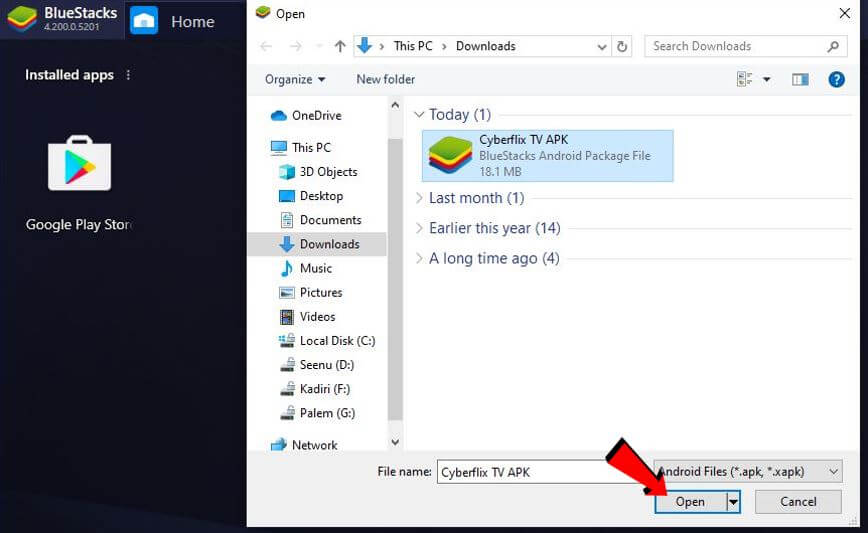
Task: Open Music folder in sidebar
Action: pyautogui.click(x=316, y=268)
